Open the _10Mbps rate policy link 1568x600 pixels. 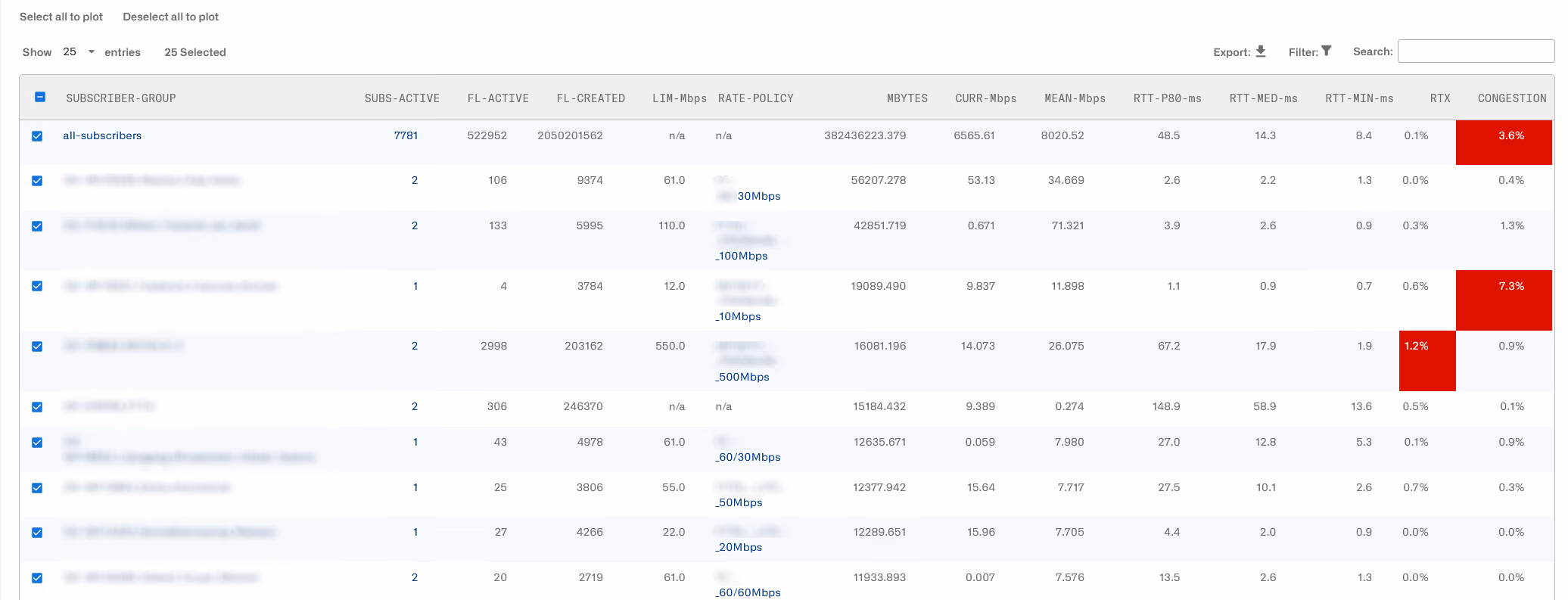[x=738, y=316]
